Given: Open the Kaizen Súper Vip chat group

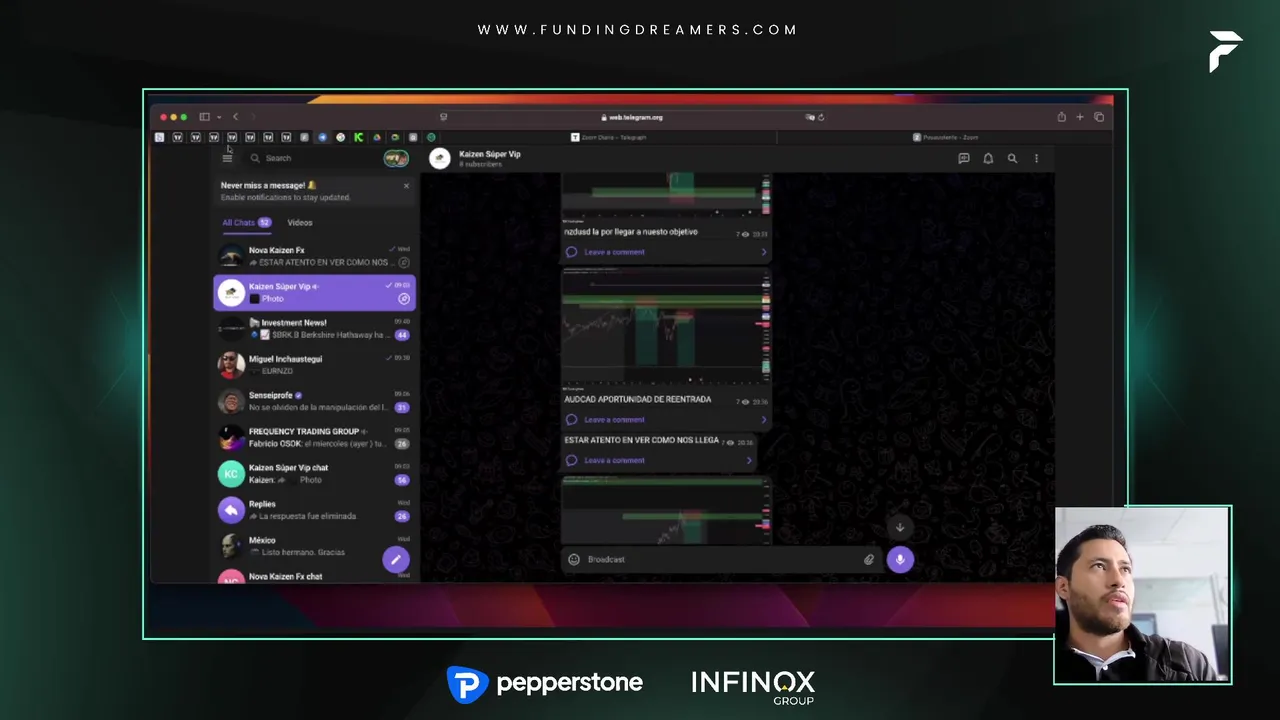Looking at the screenshot, I should tap(314, 474).
